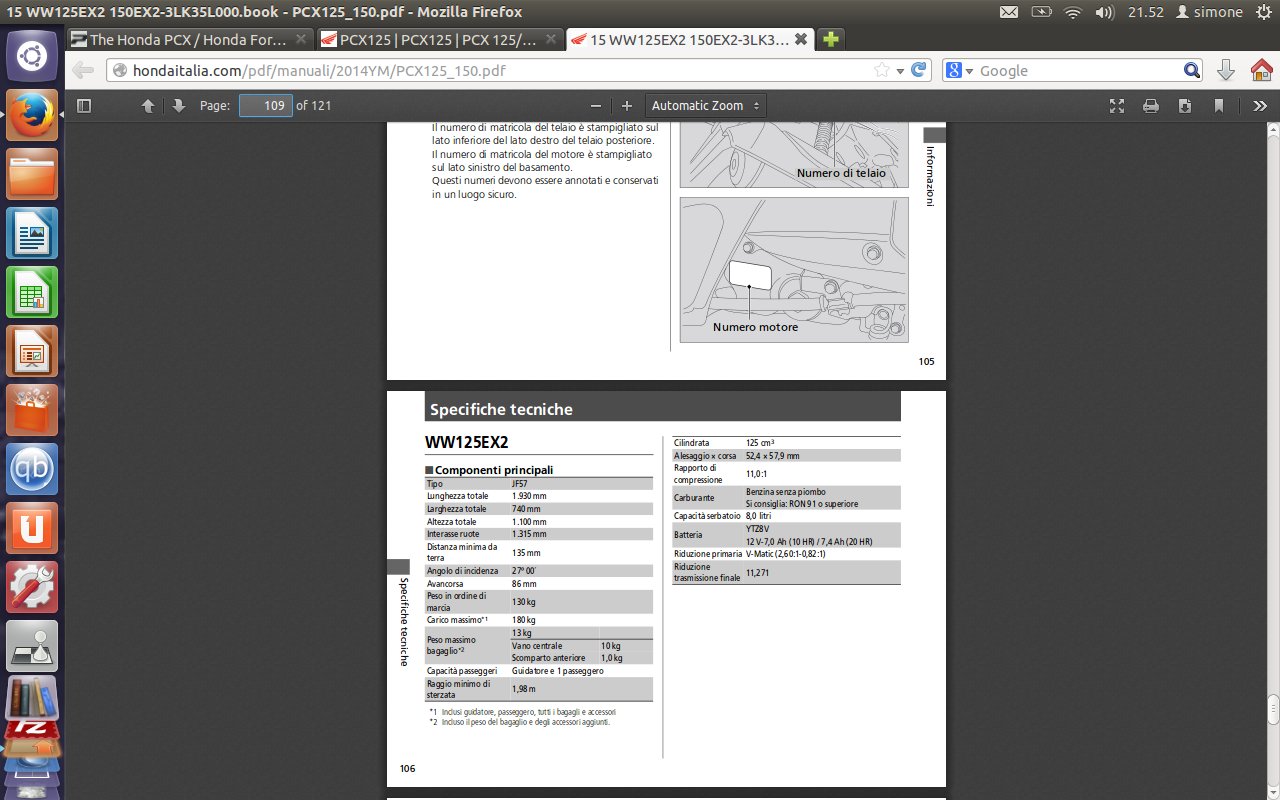Switch PDF to presentation mode
The width and height of the screenshot is (1280, 800).
pyautogui.click(x=1117, y=106)
